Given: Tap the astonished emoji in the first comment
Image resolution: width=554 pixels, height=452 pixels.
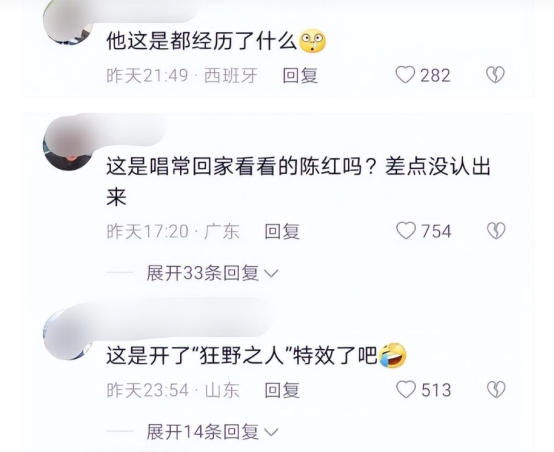Looking at the screenshot, I should click(x=312, y=41).
